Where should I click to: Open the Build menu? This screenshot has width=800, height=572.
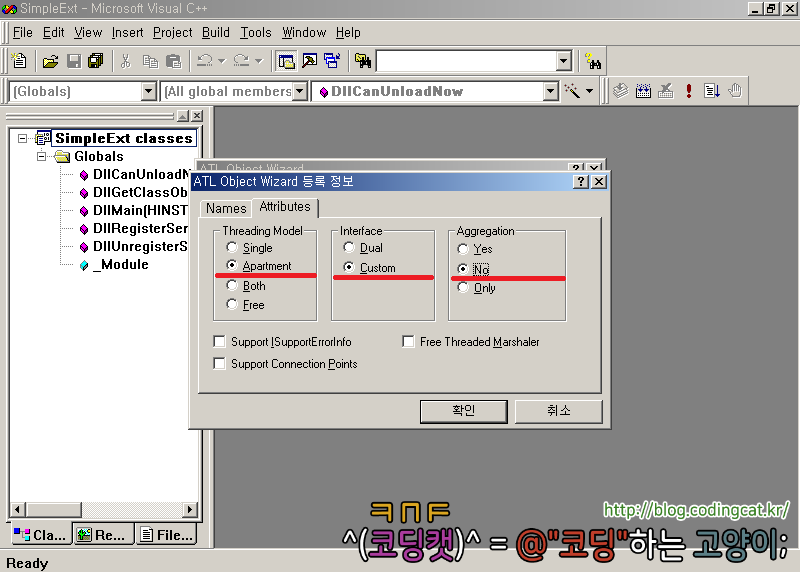pos(216,33)
